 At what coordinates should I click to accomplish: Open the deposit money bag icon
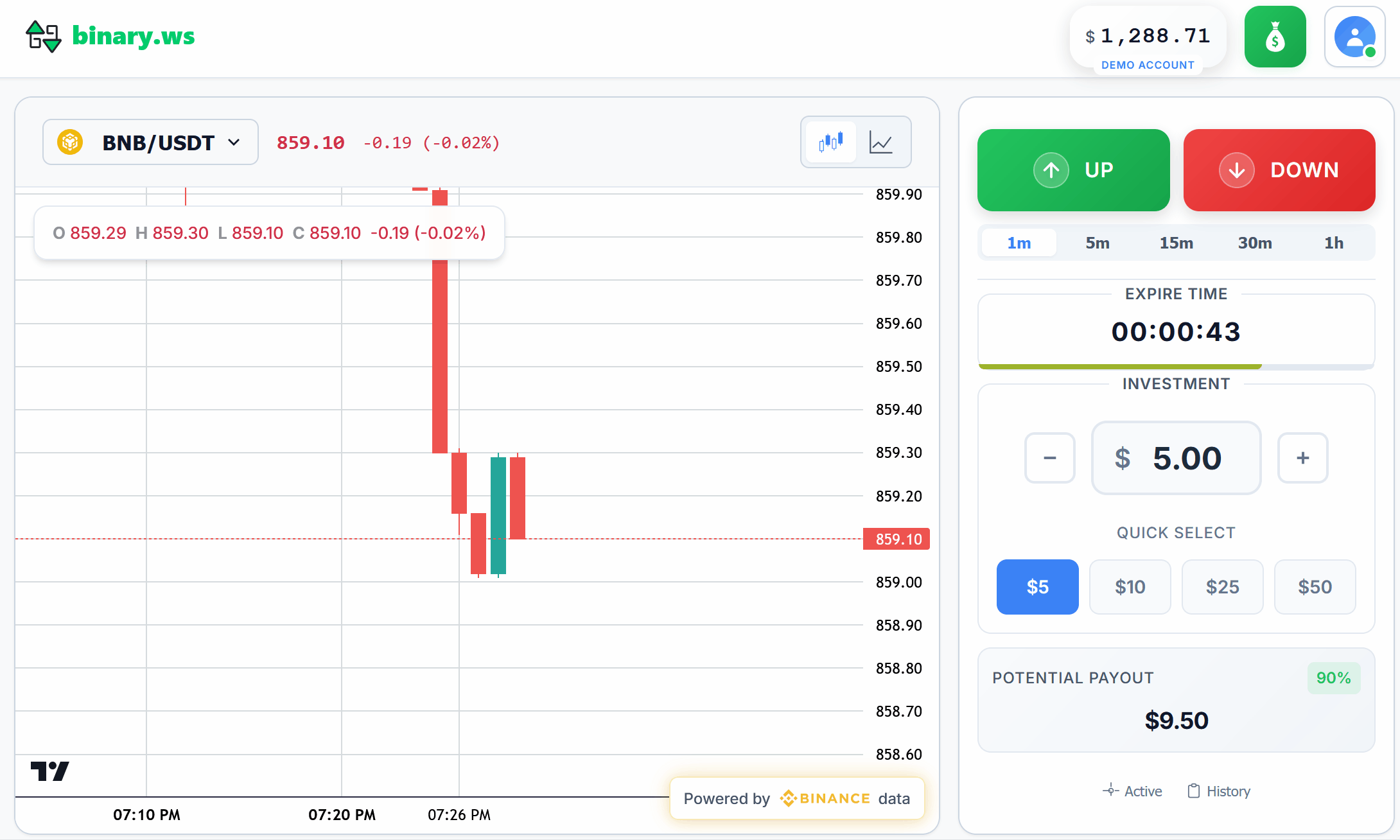coord(1275,37)
